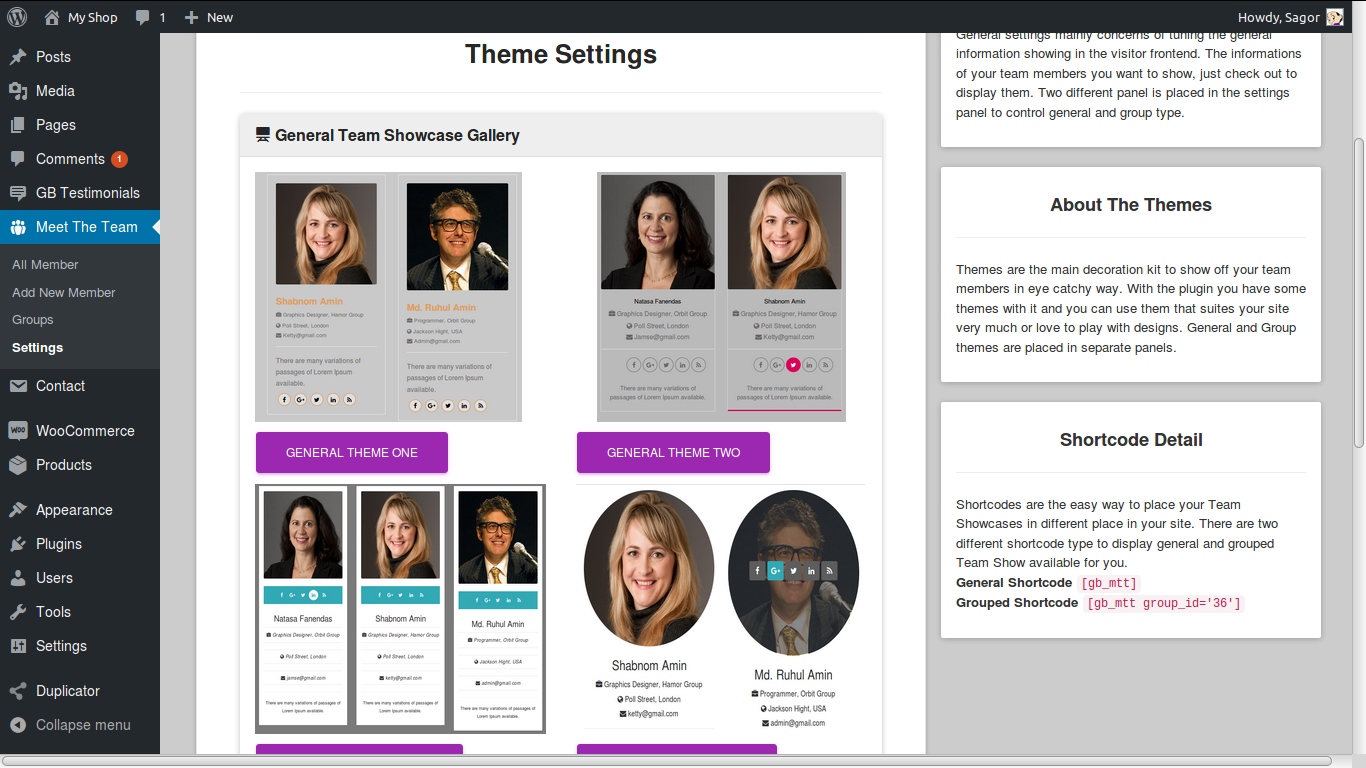
Task: Click the Shabnom Amin oval photo
Action: pyautogui.click(x=649, y=568)
